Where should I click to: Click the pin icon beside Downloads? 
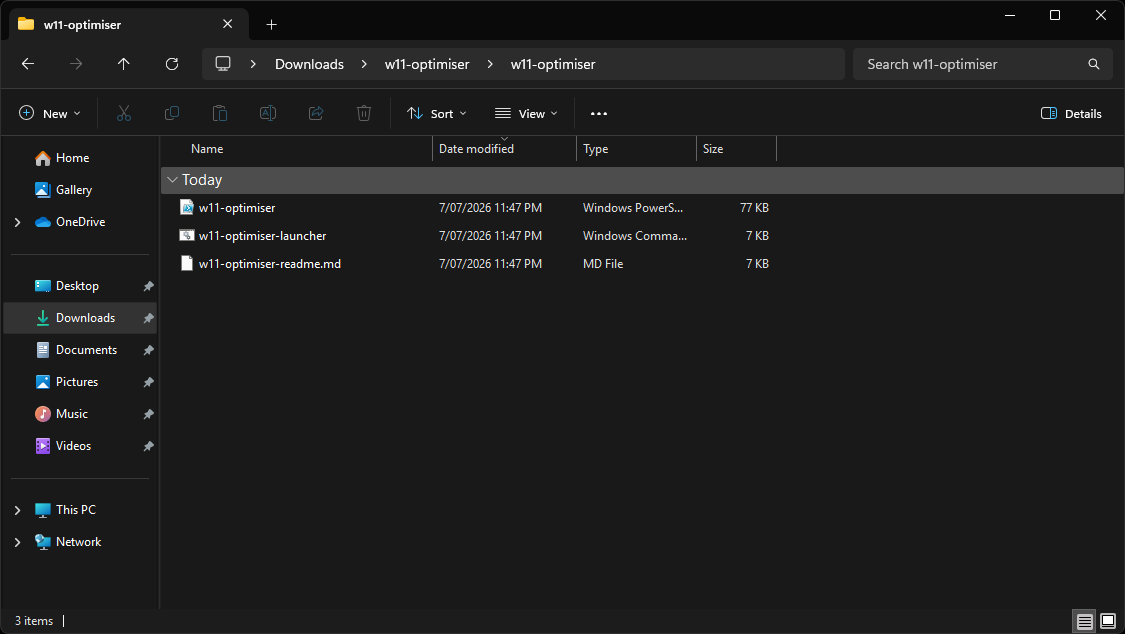coord(149,318)
